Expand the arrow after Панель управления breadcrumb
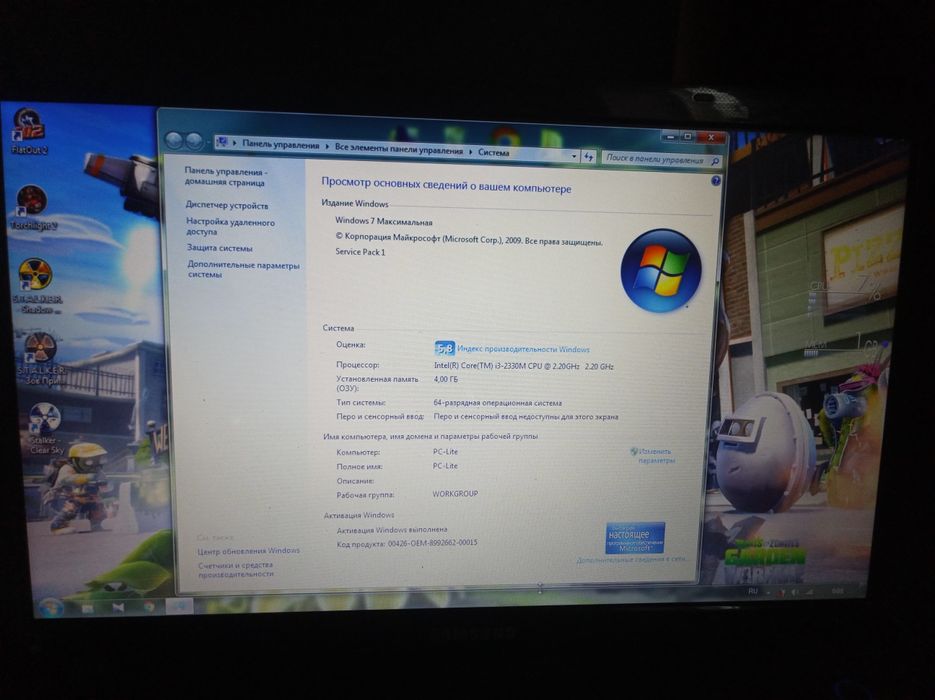Screen dimensions: 935x700 coord(327,146)
